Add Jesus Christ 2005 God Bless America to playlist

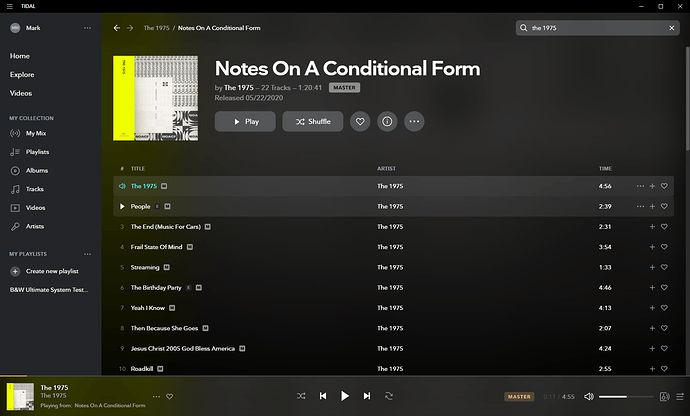[x=652, y=348]
